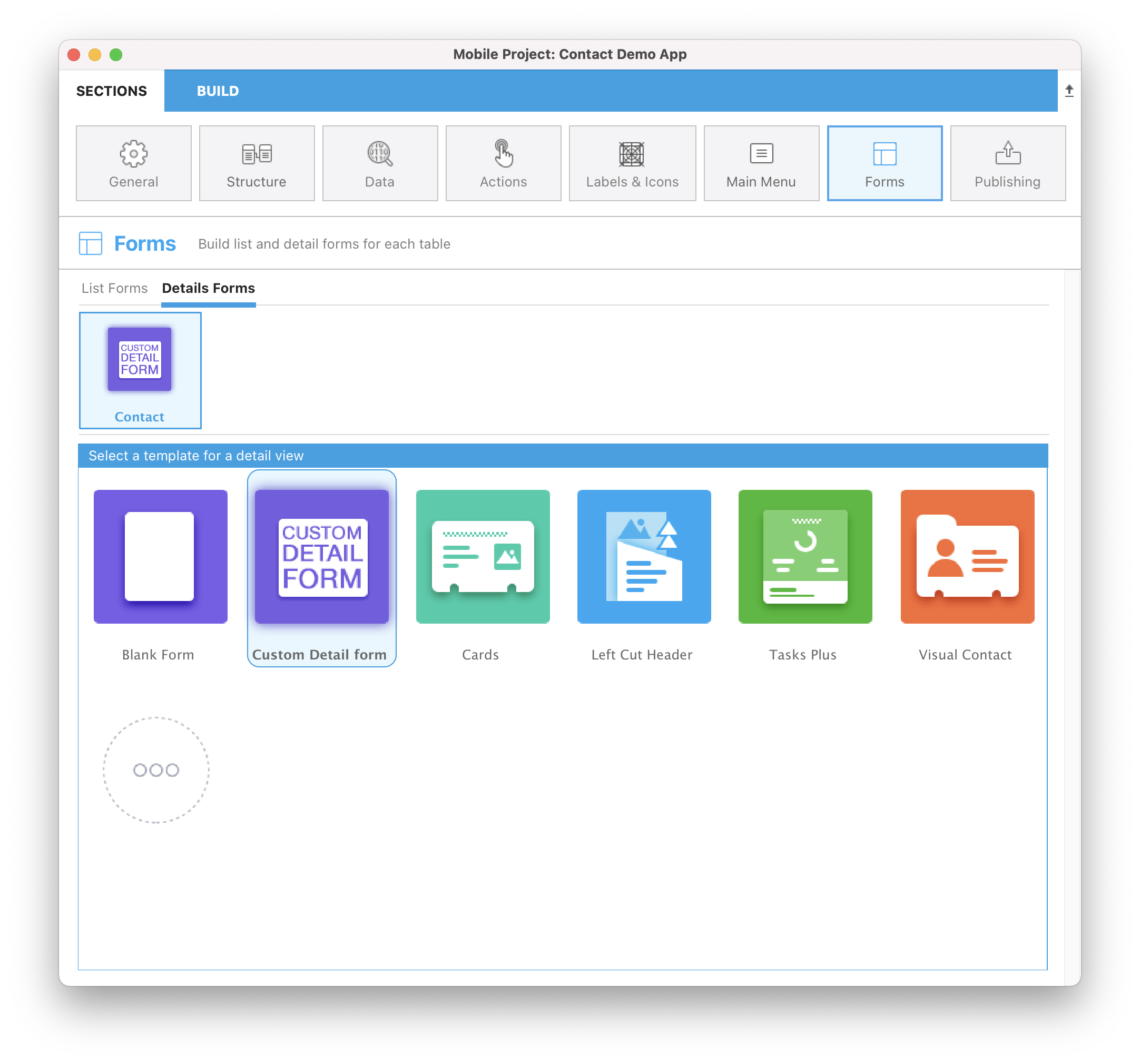Switch to the List Forms tab

click(113, 288)
